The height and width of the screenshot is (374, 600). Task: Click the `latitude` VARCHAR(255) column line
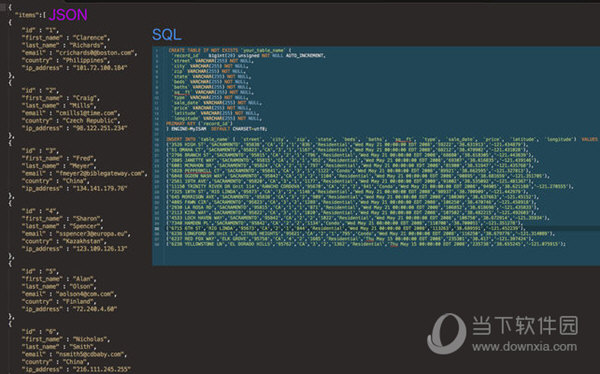click(x=216, y=113)
